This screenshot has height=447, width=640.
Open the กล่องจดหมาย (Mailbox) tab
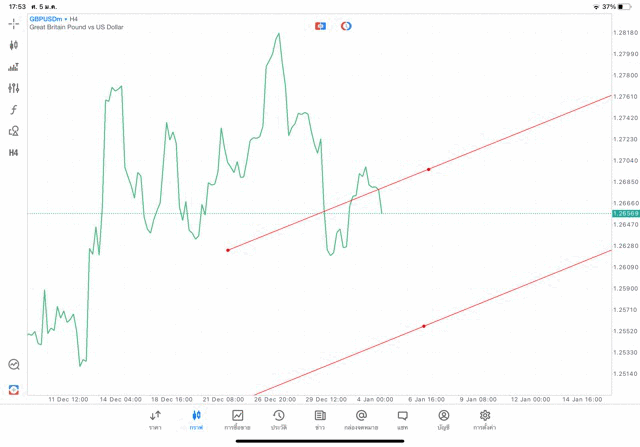pos(361,419)
